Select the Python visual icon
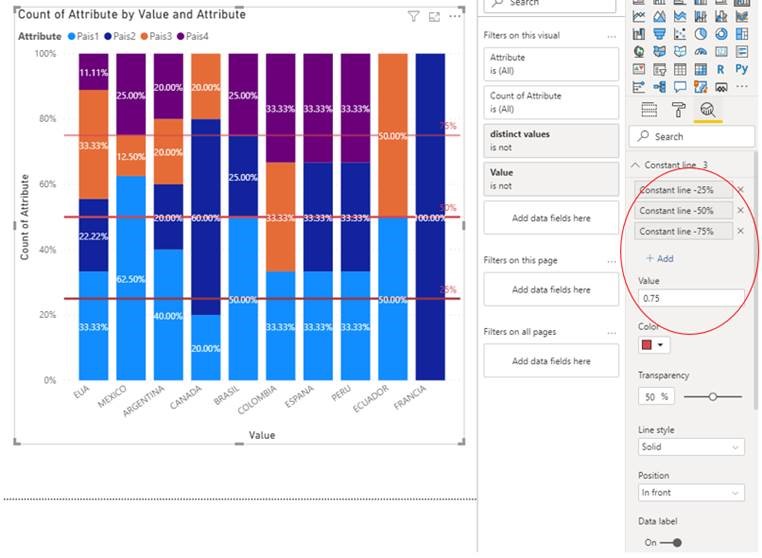762x558 pixels. [742, 69]
